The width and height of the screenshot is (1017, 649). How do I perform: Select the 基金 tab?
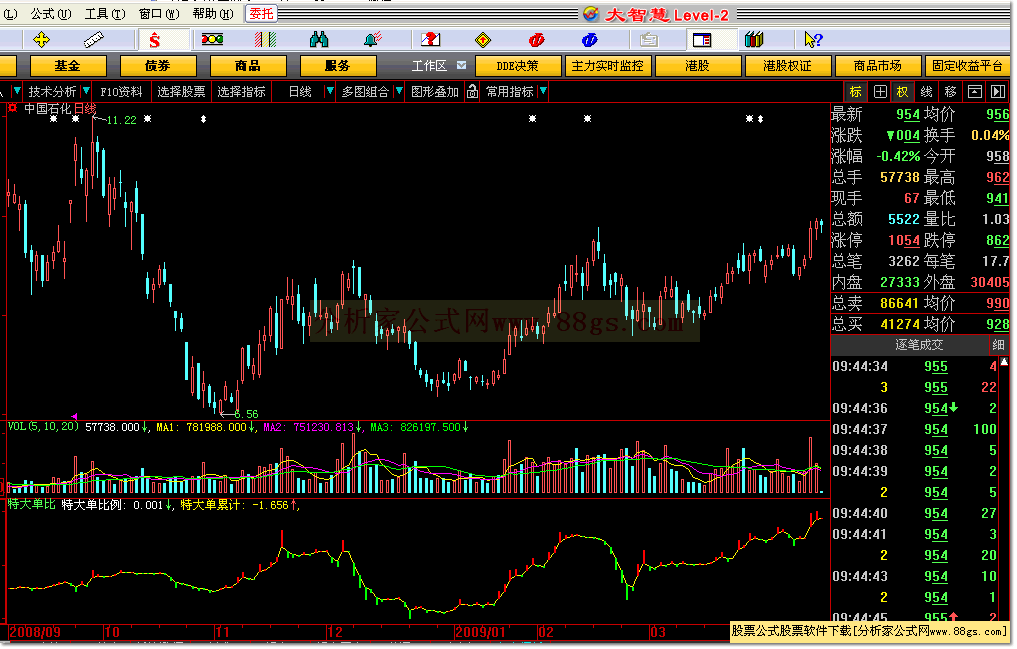[67, 66]
